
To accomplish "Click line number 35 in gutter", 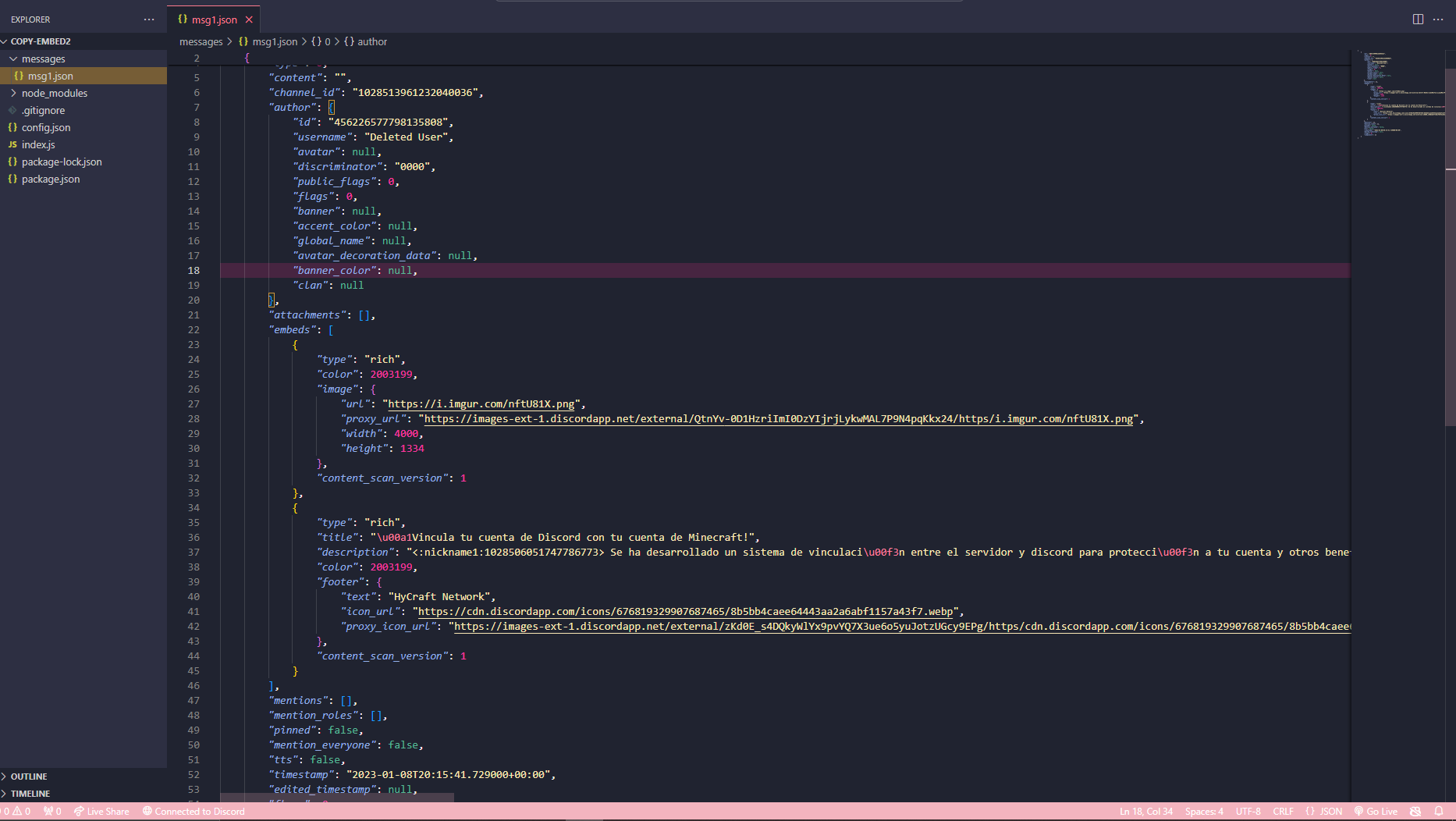I will [x=194, y=523].
